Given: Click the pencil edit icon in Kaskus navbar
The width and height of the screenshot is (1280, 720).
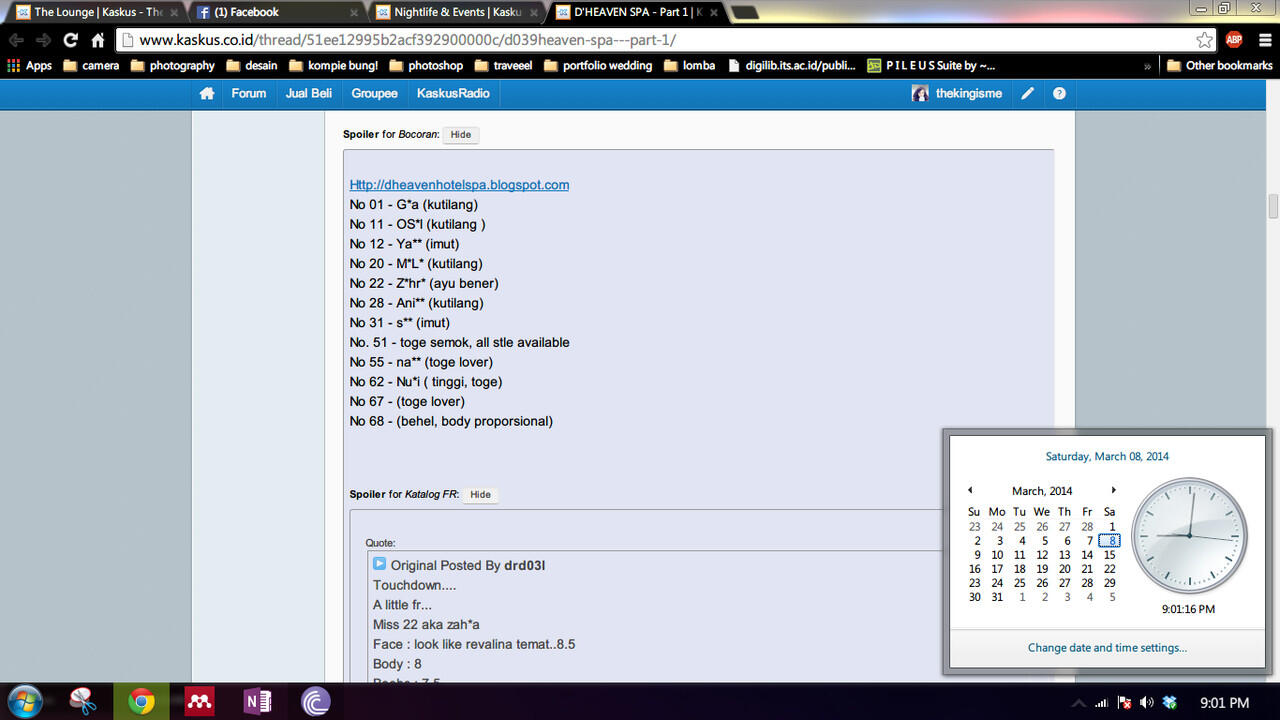Looking at the screenshot, I should pos(1027,93).
